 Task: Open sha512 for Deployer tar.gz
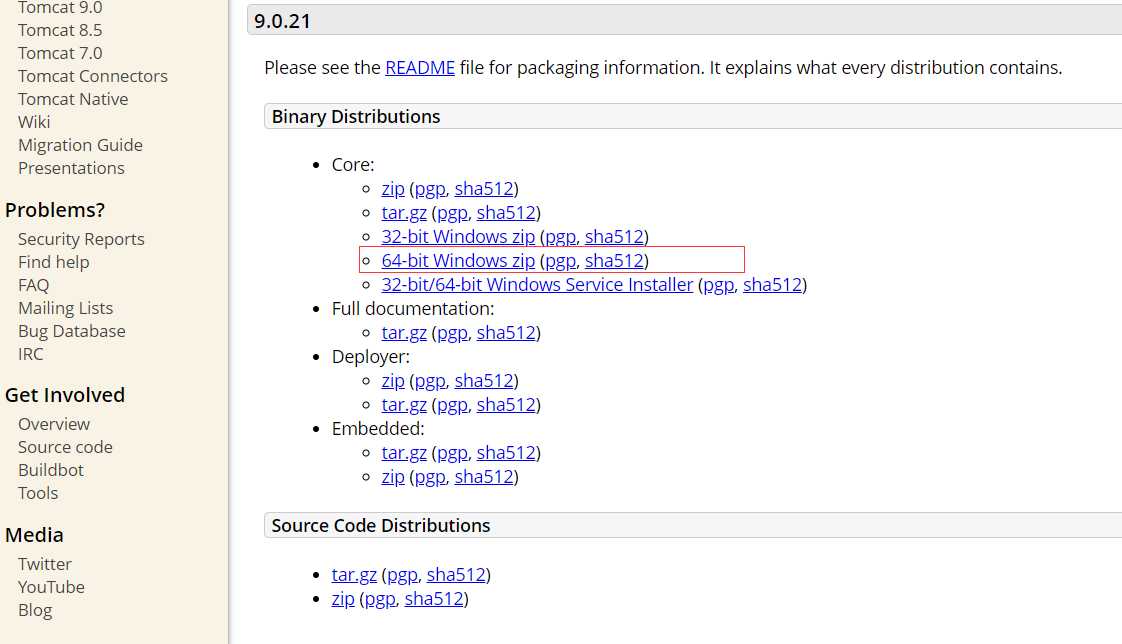(x=506, y=405)
